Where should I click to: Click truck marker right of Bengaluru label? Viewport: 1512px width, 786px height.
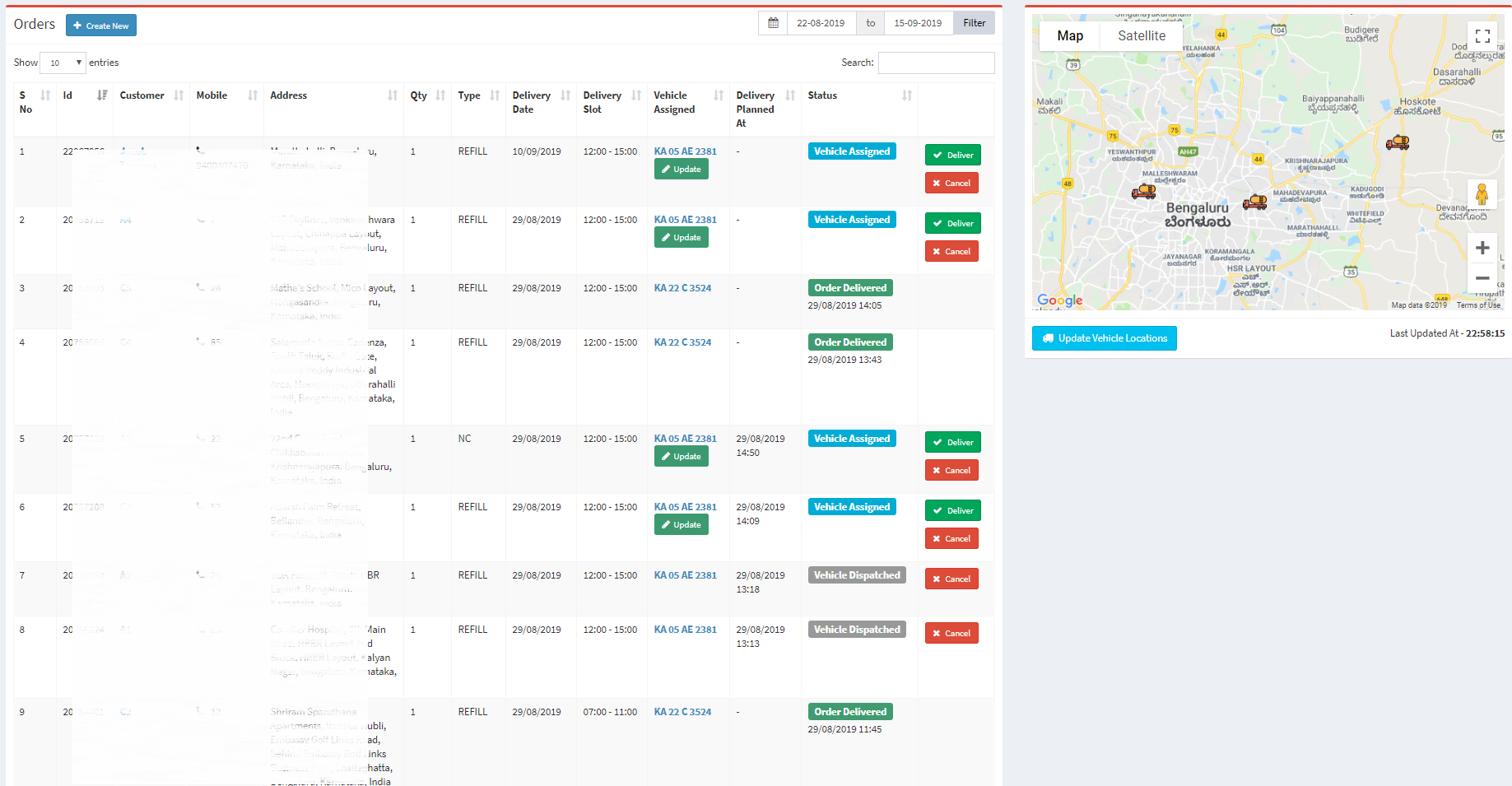point(1254,202)
